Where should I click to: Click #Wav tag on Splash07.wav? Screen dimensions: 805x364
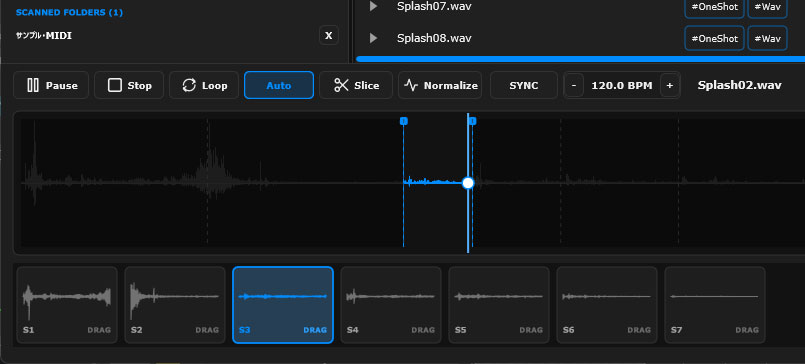tap(767, 7)
